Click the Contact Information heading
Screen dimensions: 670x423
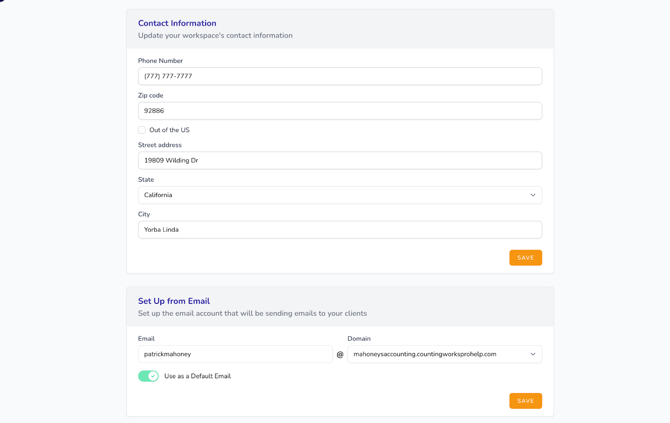click(x=177, y=23)
